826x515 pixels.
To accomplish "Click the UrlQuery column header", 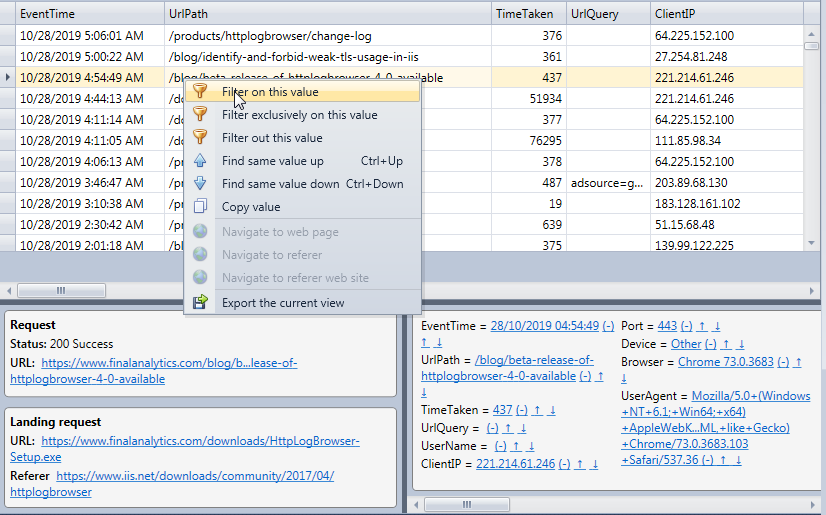I will point(608,14).
